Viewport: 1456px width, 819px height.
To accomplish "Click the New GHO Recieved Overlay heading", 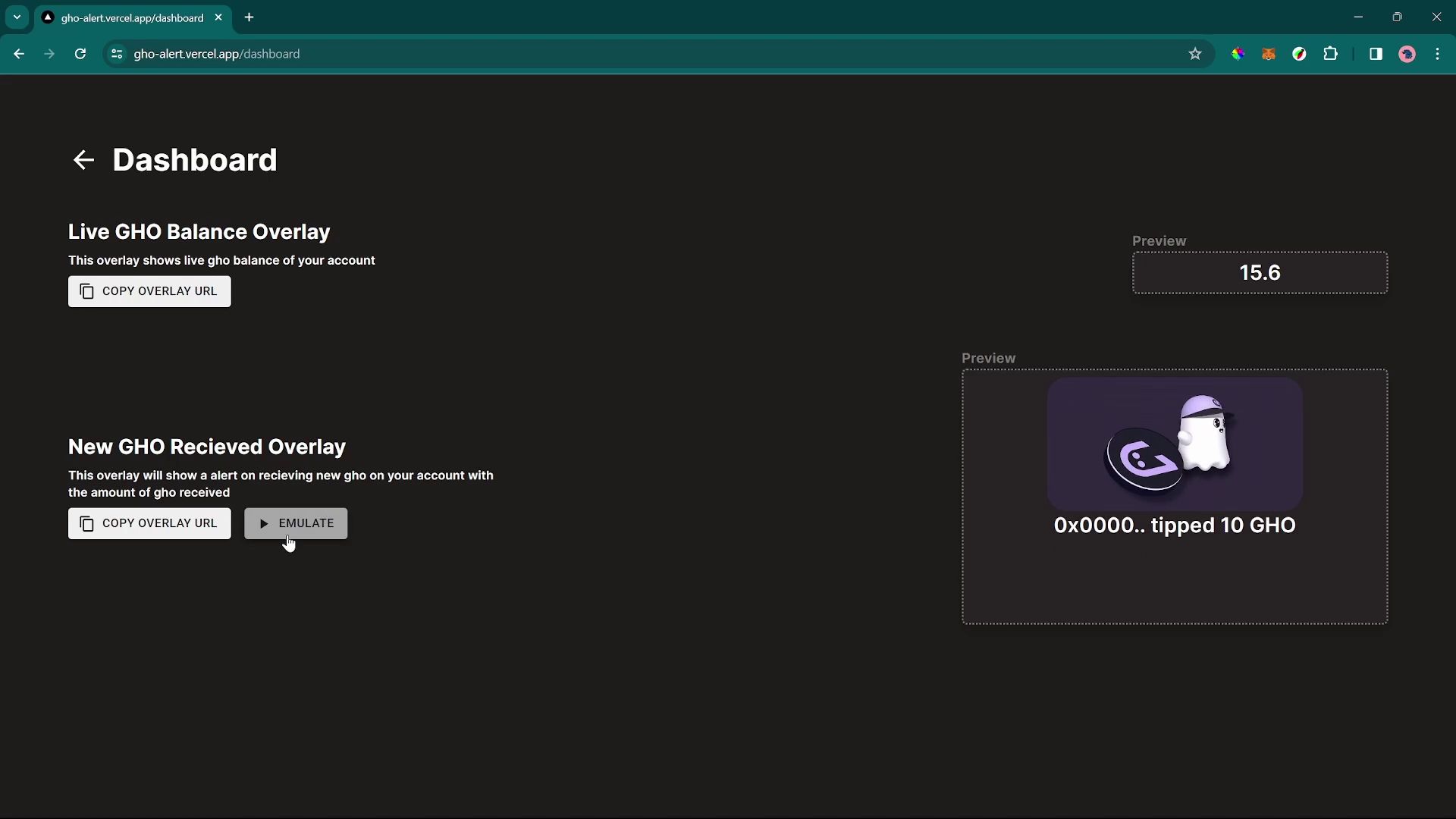I will tap(207, 447).
